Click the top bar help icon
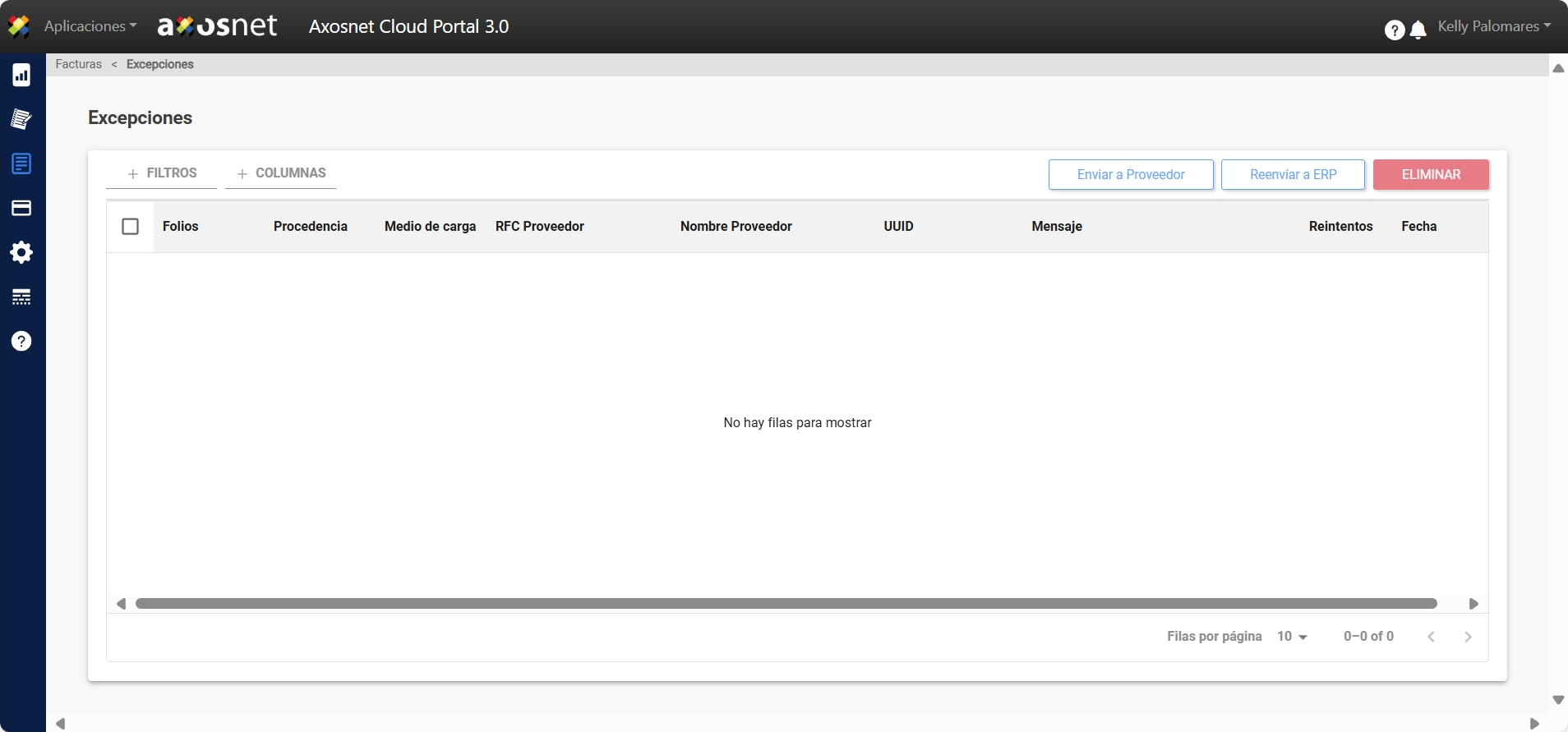The width and height of the screenshot is (1568, 732). point(1394,30)
